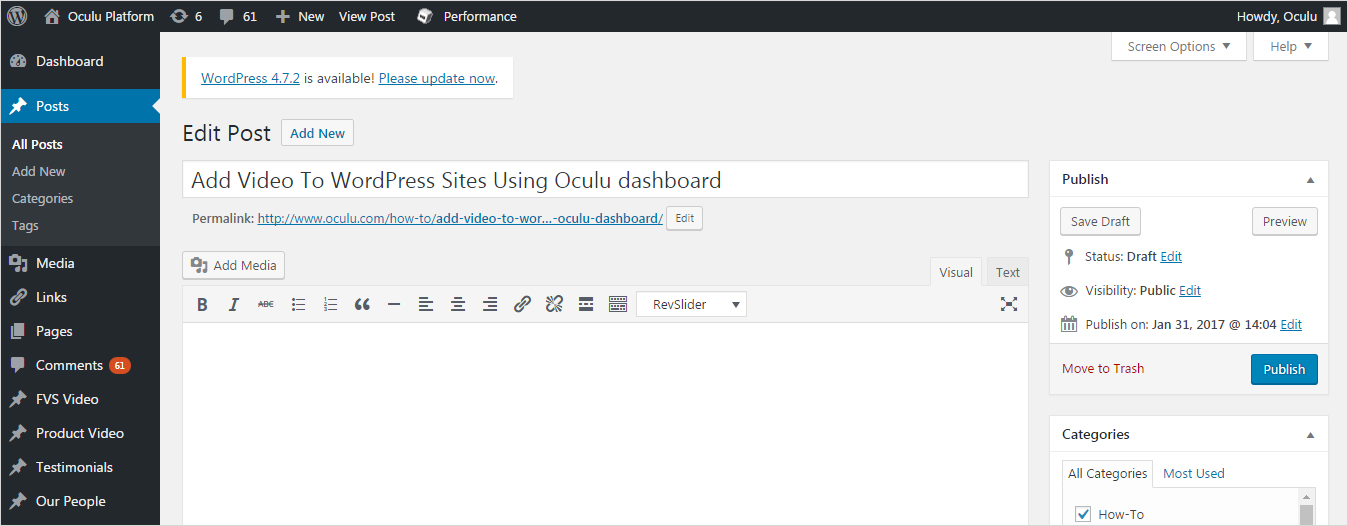Align text center
Screen dimensions: 1348x526
(458, 305)
